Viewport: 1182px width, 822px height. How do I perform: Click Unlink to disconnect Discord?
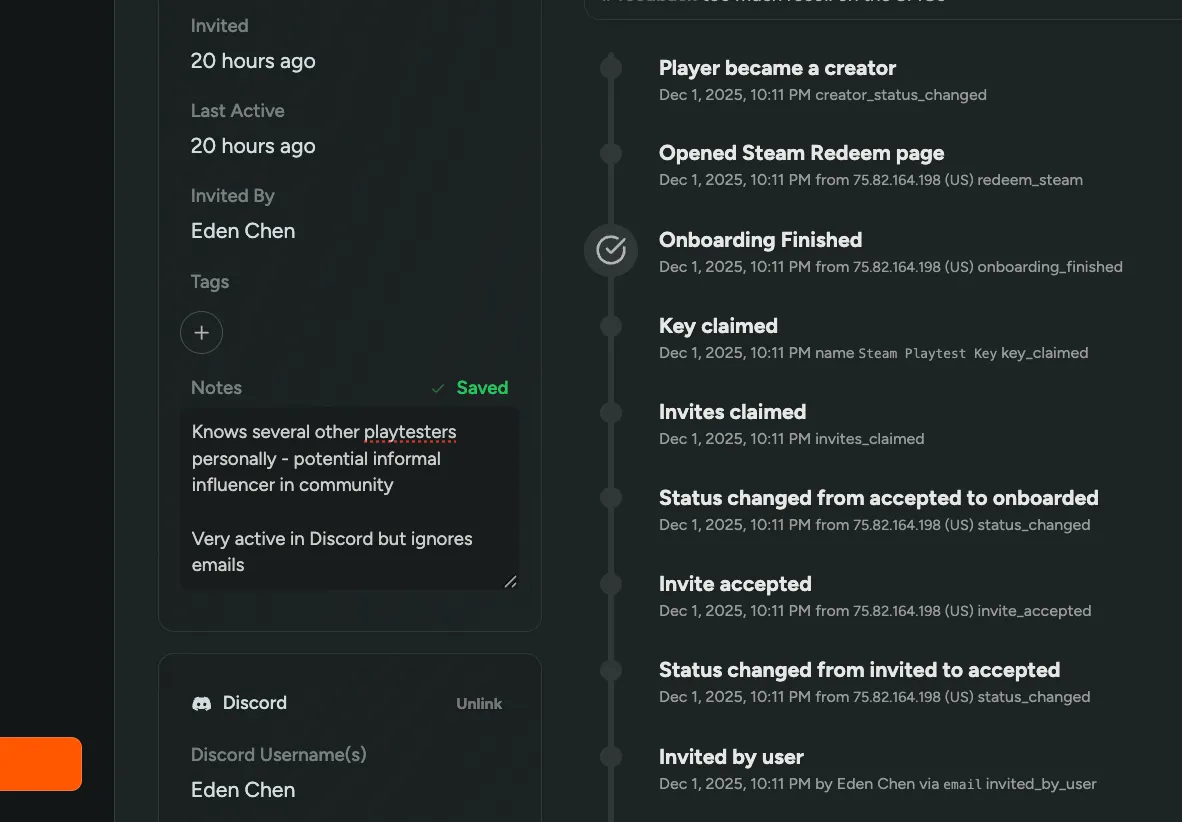coord(479,703)
